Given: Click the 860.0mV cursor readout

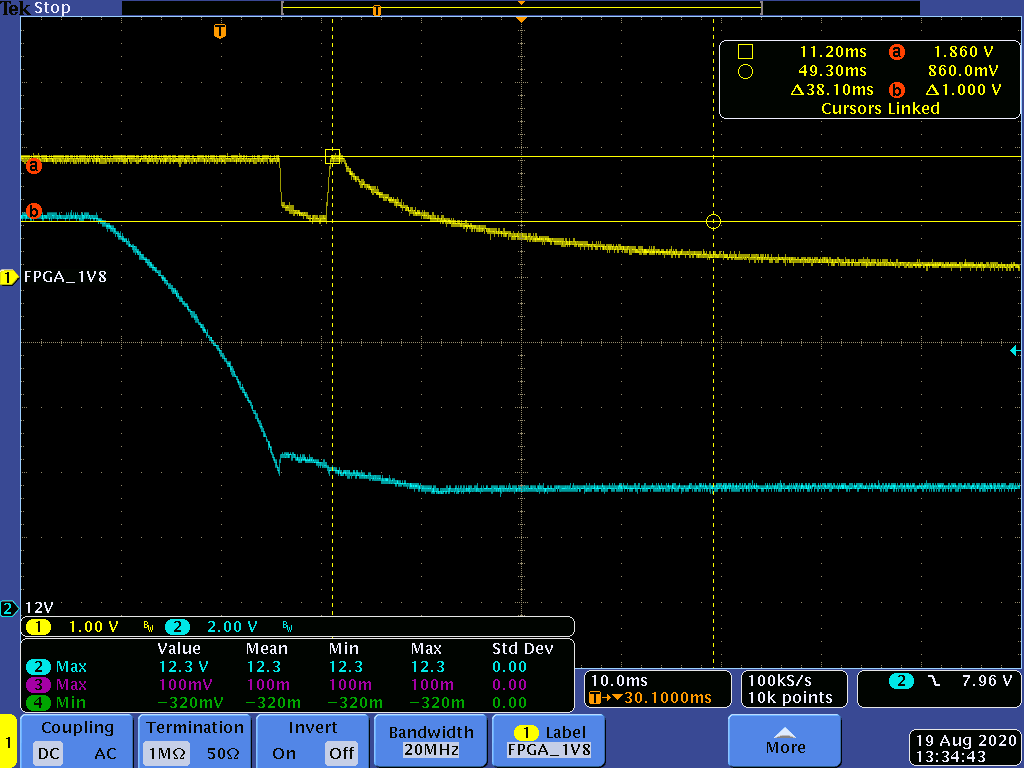Looking at the screenshot, I should point(963,71).
